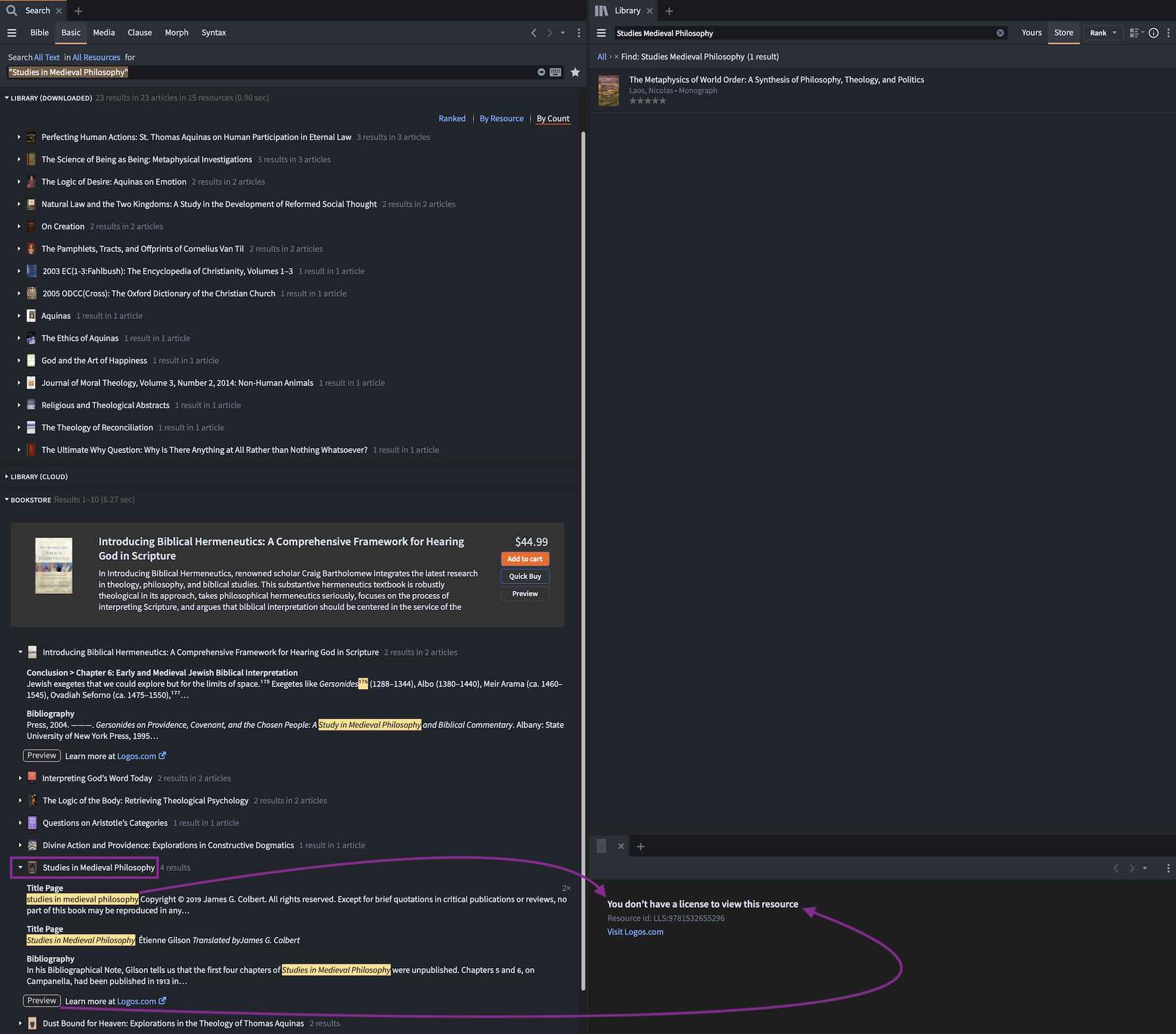Star this search as a favorite

coord(575,72)
